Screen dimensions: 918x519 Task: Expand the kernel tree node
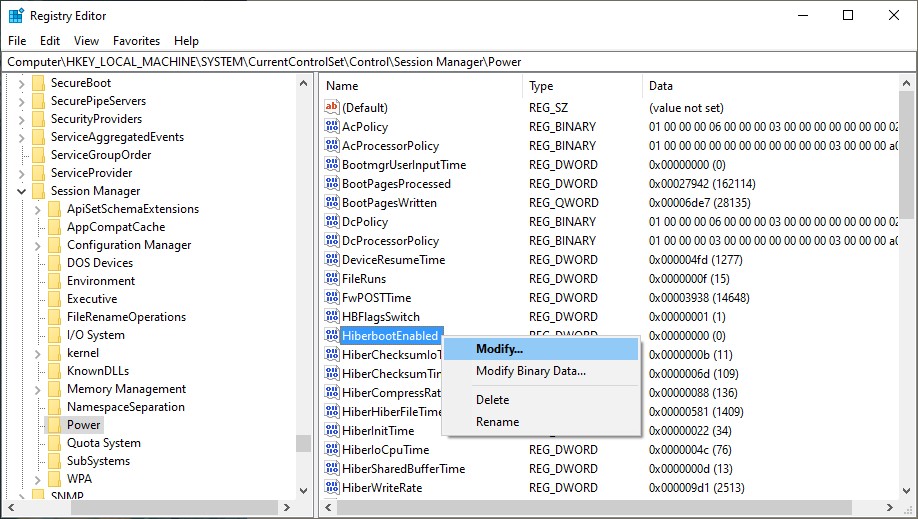37,353
